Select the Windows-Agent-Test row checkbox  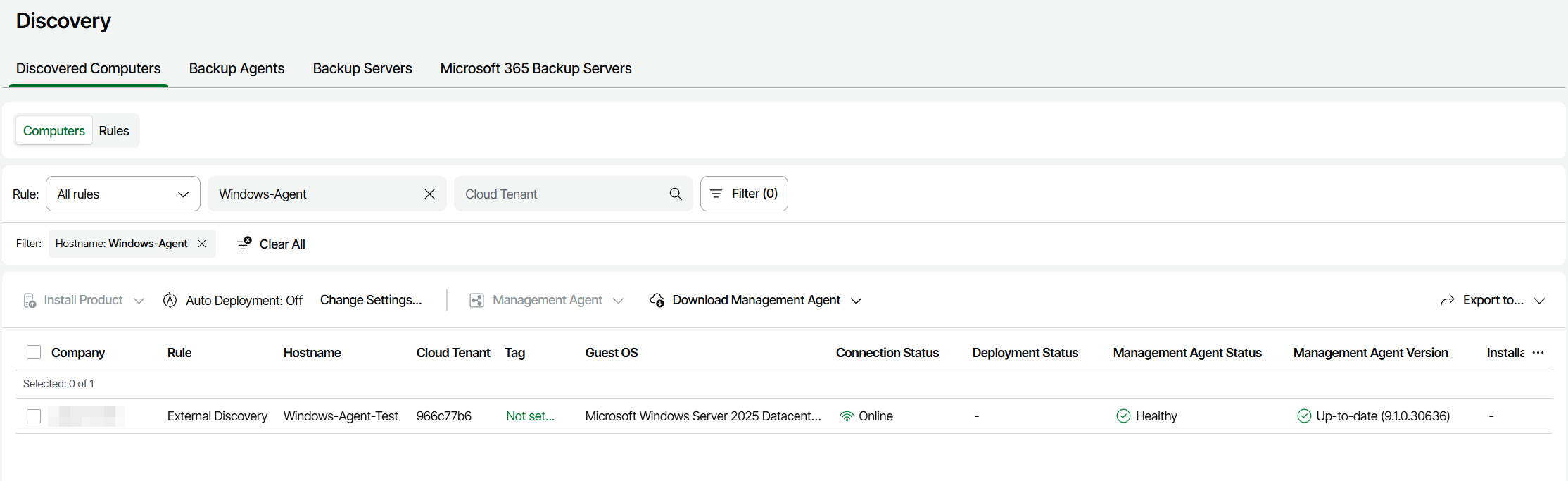click(x=34, y=416)
